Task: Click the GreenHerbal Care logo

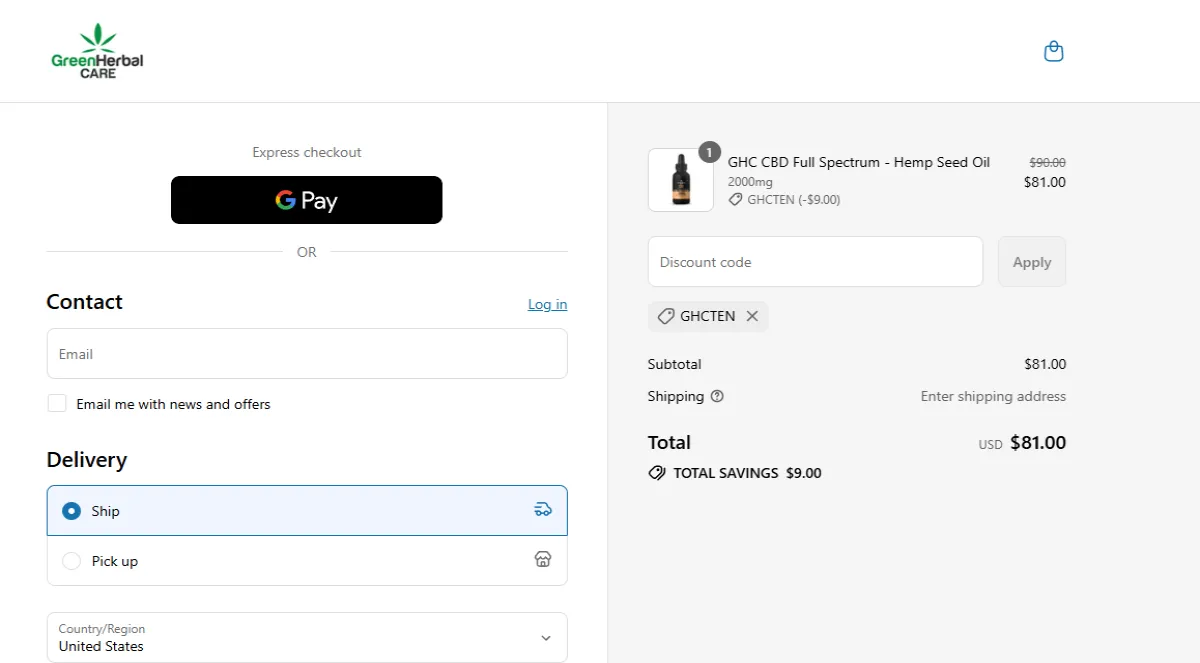Action: (x=96, y=50)
